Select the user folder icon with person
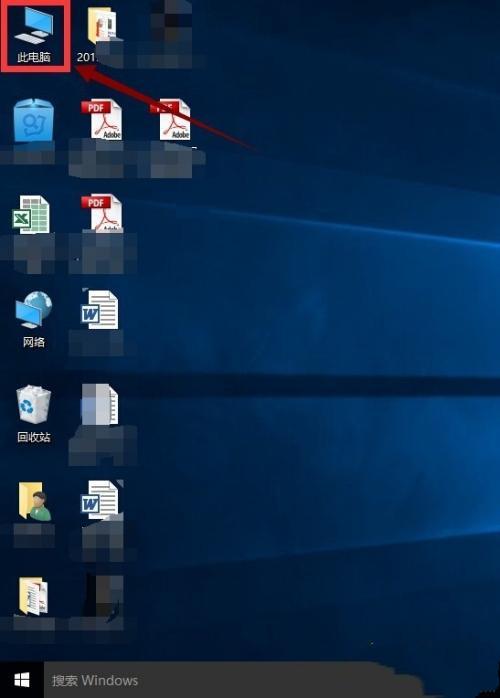The height and width of the screenshot is (698, 500). 35,501
